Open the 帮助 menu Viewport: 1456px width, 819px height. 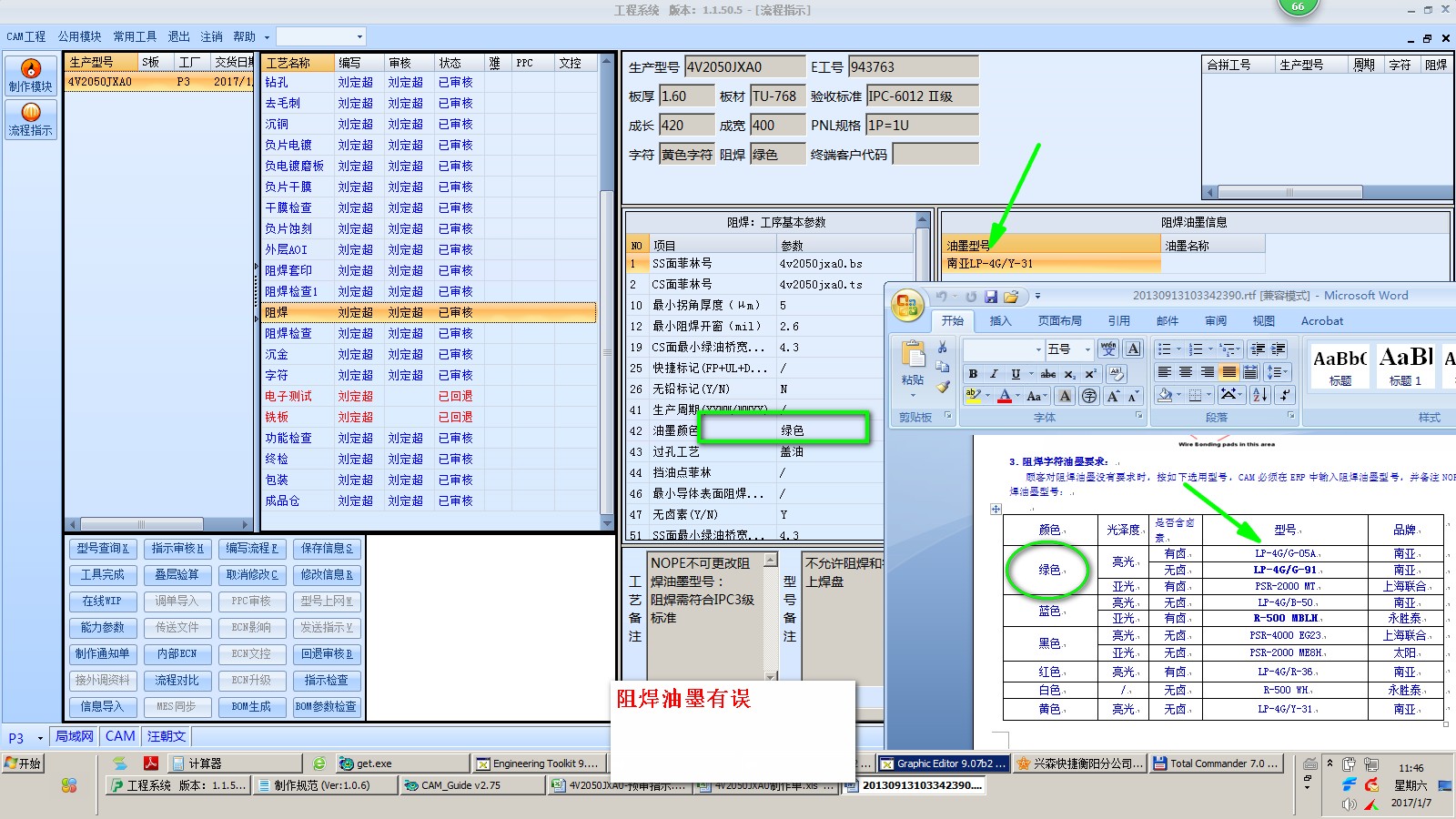(244, 36)
